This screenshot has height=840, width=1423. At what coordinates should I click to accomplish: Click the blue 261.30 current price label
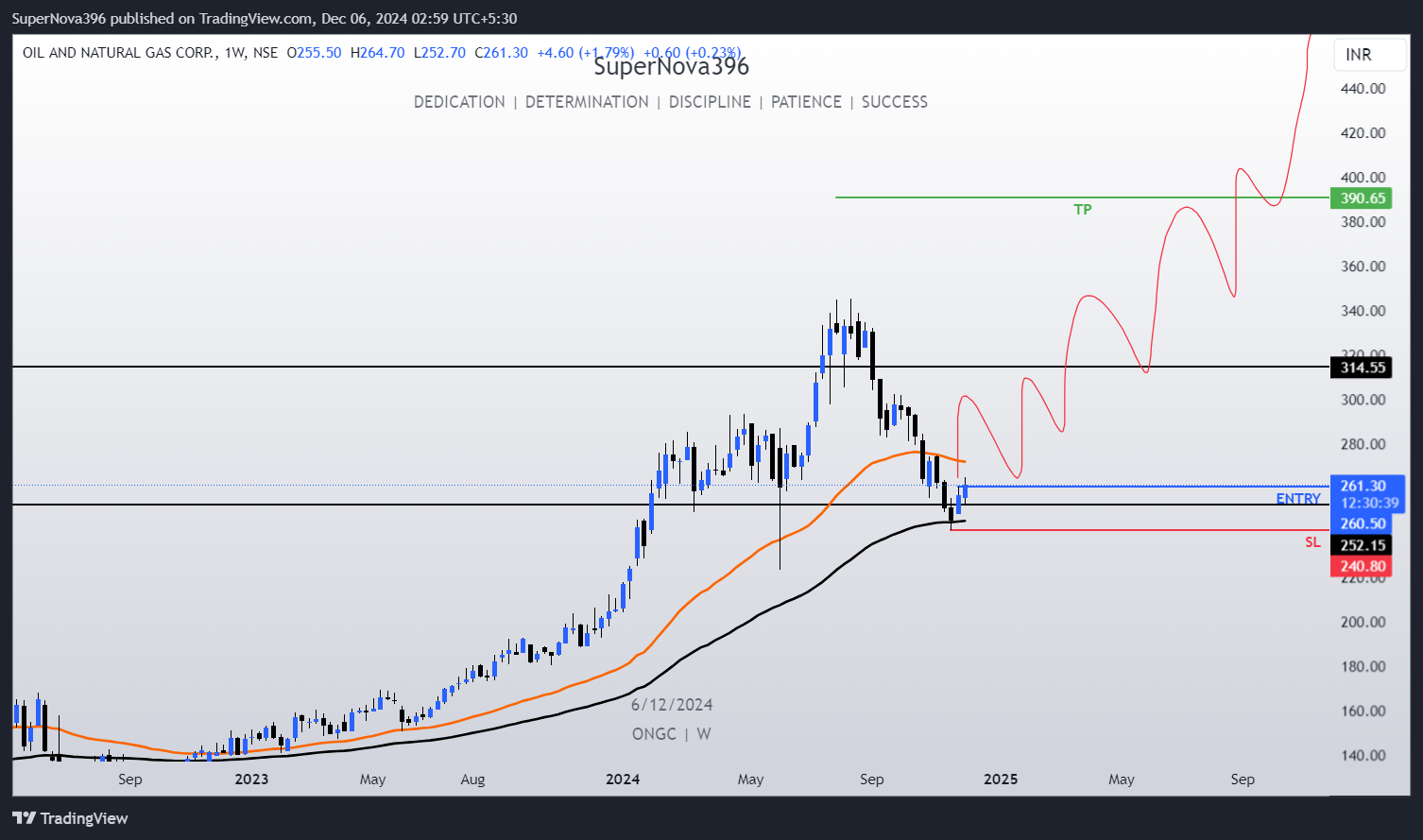click(1364, 486)
